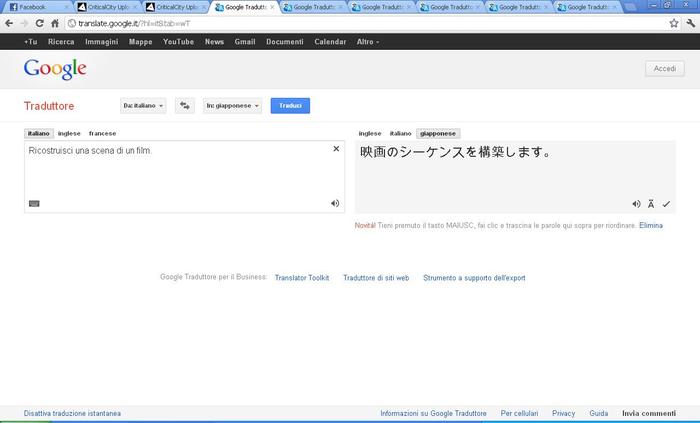Open the Translator Toolkit link

[x=302, y=278]
